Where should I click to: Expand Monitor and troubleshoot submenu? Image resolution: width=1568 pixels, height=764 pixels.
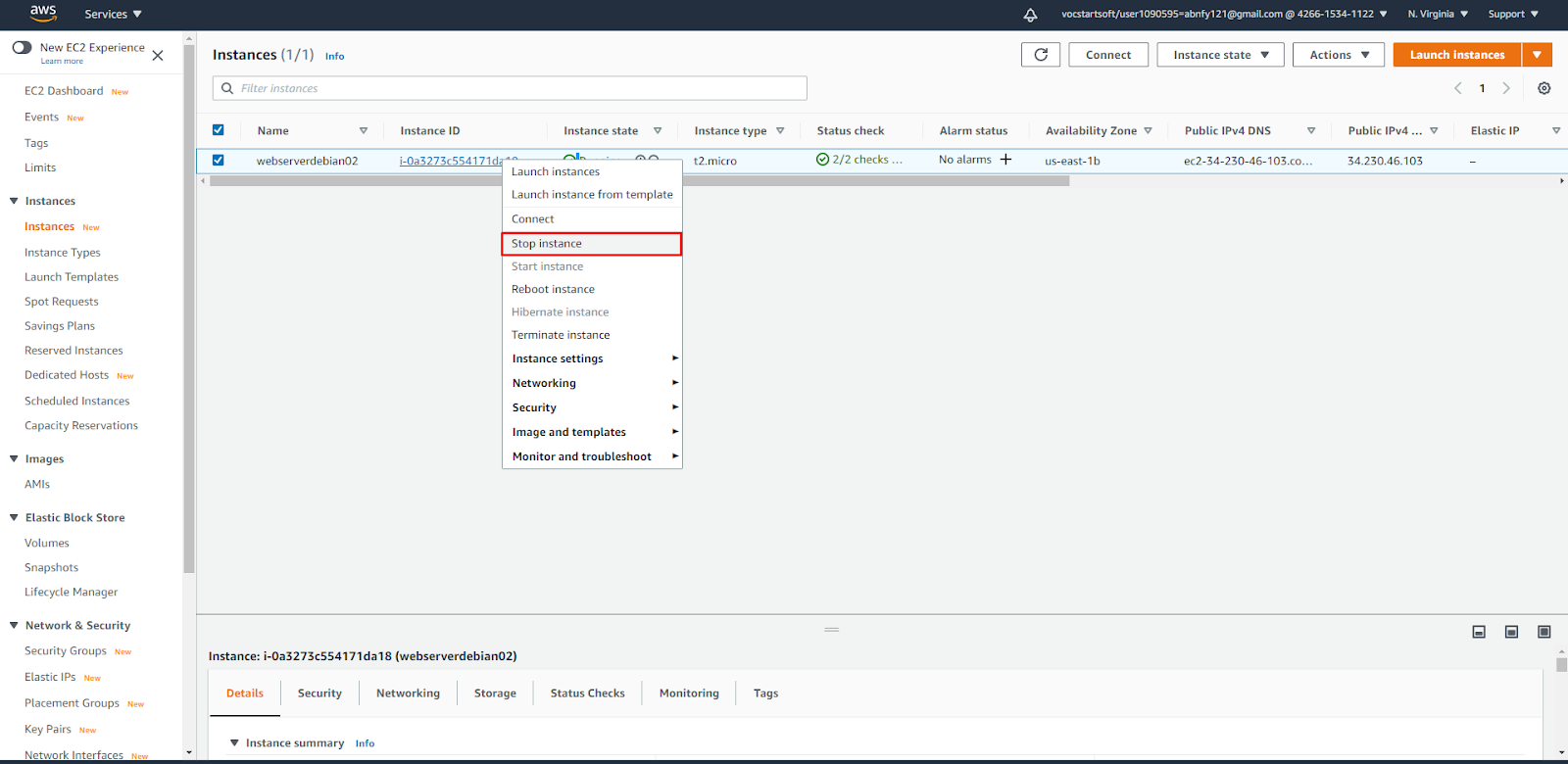(592, 456)
